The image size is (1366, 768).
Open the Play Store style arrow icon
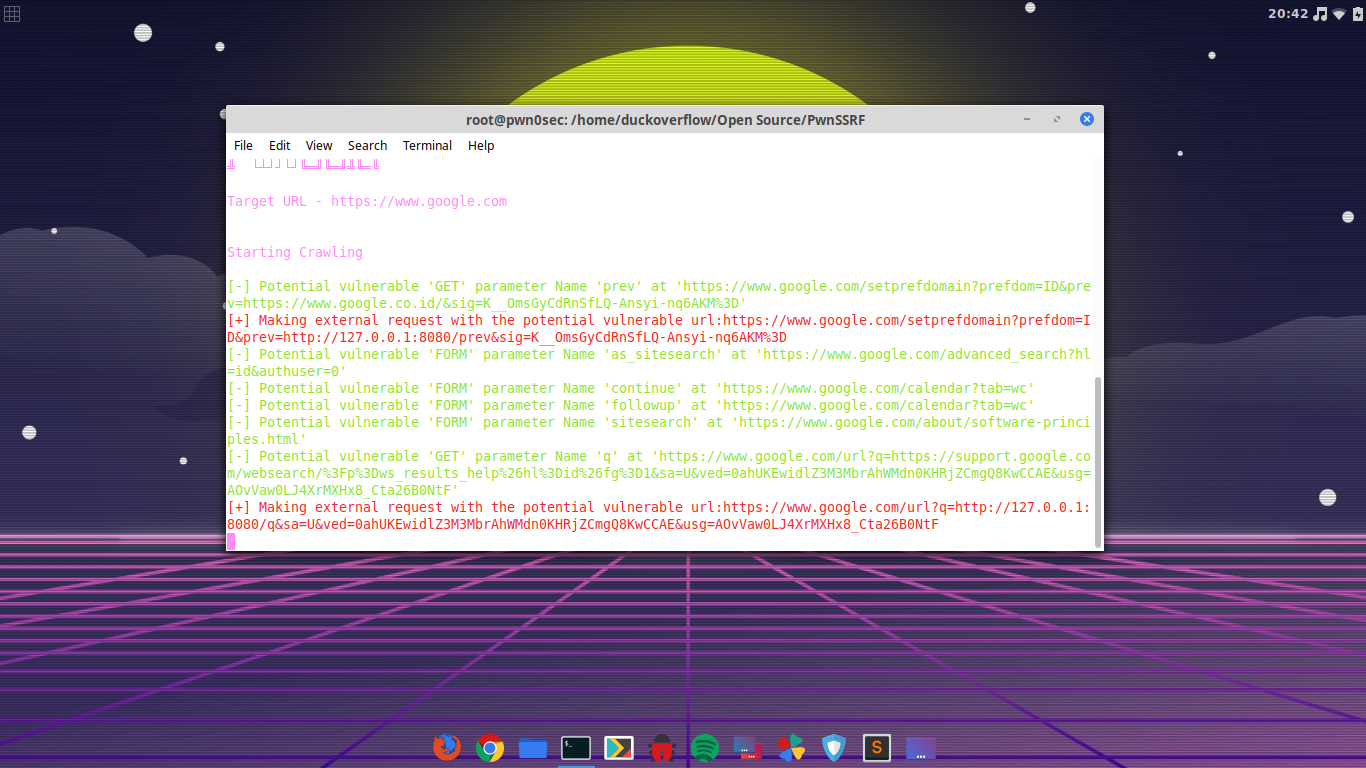click(x=619, y=747)
